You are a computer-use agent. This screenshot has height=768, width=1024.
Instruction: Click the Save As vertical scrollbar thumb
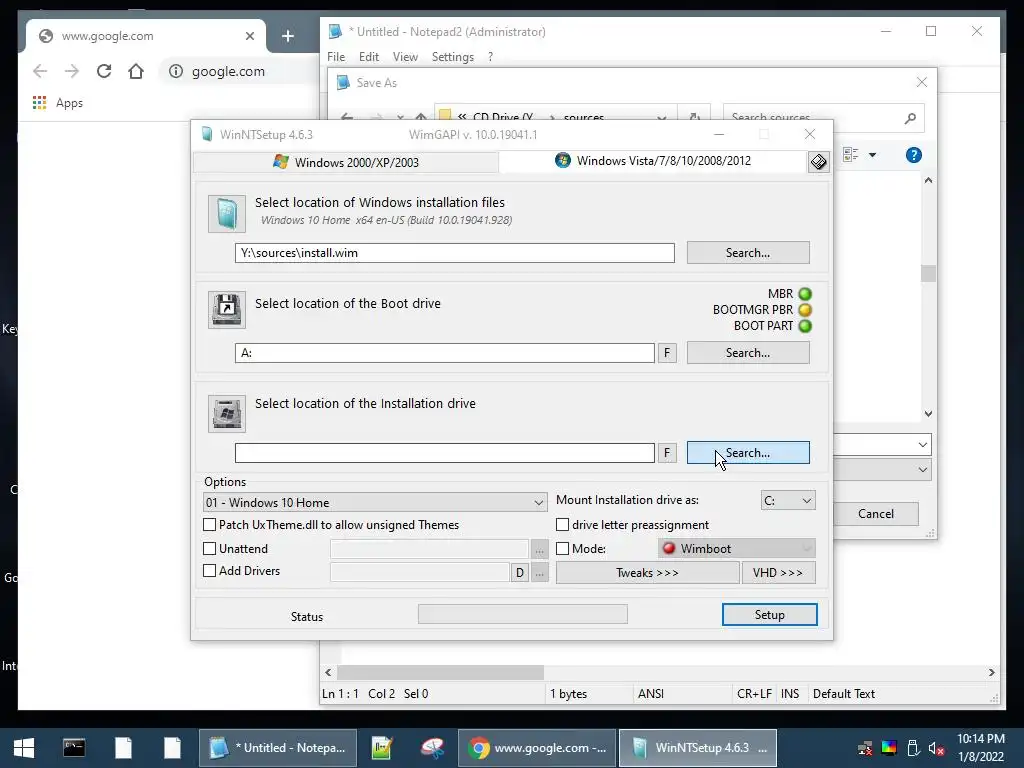[x=928, y=273]
